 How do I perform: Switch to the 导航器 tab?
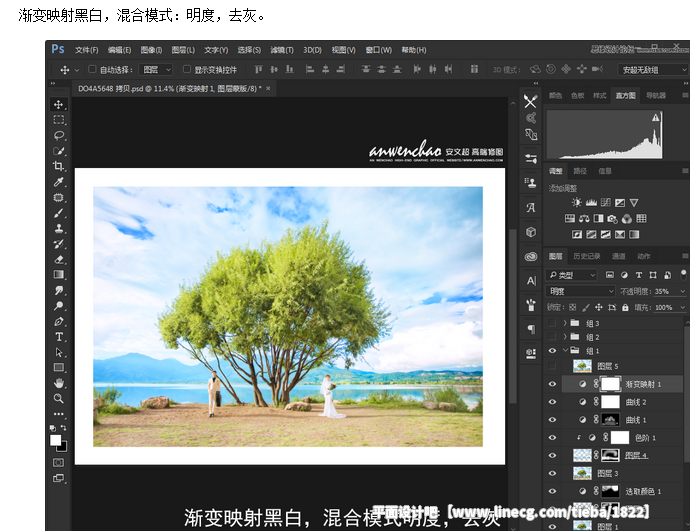656,95
